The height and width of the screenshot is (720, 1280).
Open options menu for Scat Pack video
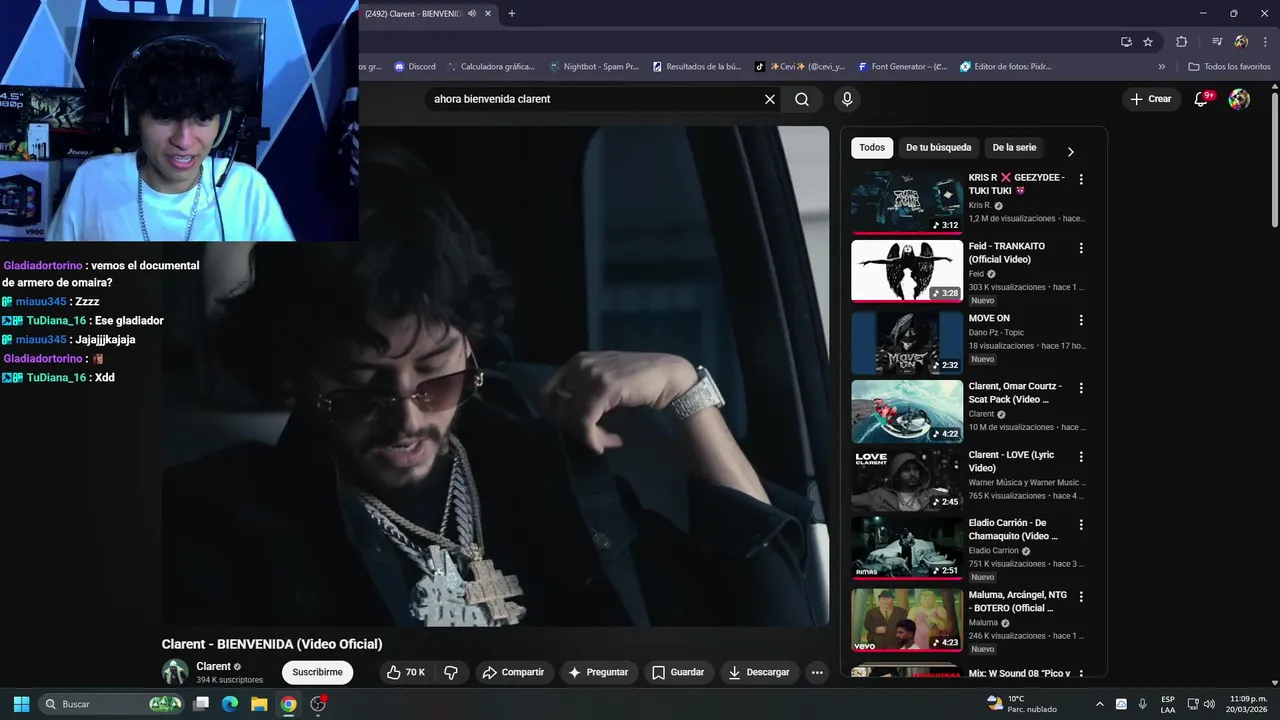click(1080, 387)
